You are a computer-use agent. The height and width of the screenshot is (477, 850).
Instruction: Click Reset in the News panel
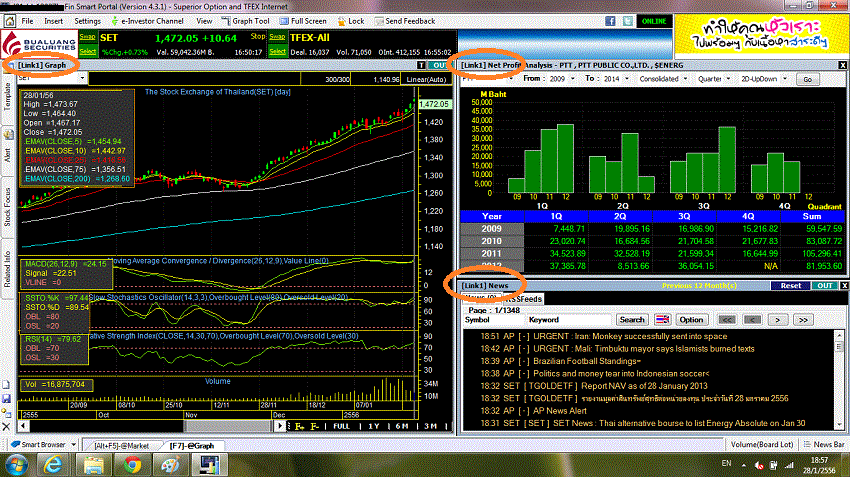pos(790,286)
